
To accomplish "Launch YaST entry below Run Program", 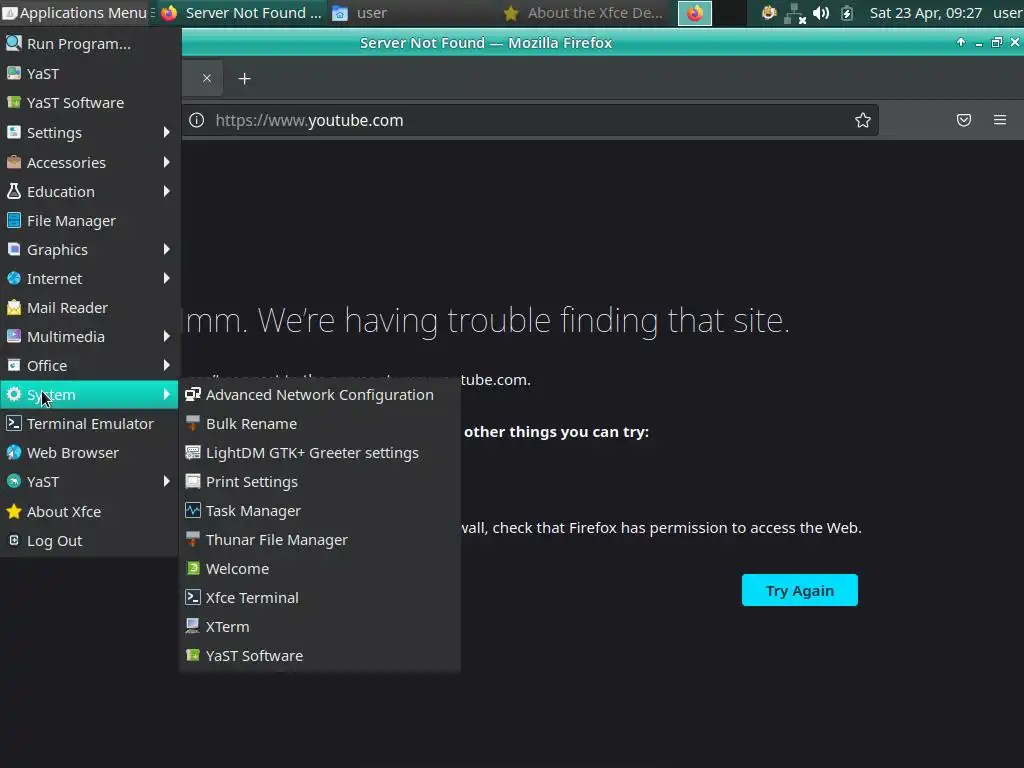I will coord(89,74).
